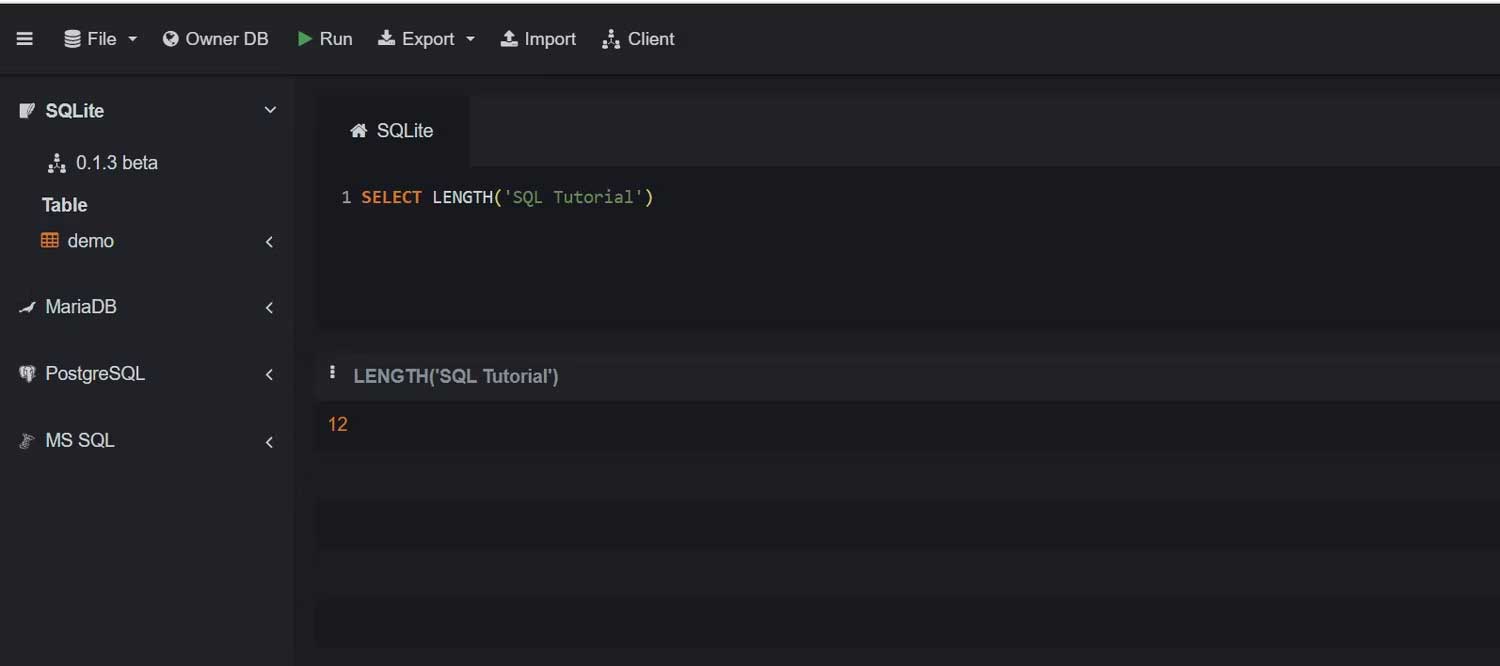Collapse the SQLite section in the sidebar
This screenshot has height=666, width=1500.
click(269, 110)
